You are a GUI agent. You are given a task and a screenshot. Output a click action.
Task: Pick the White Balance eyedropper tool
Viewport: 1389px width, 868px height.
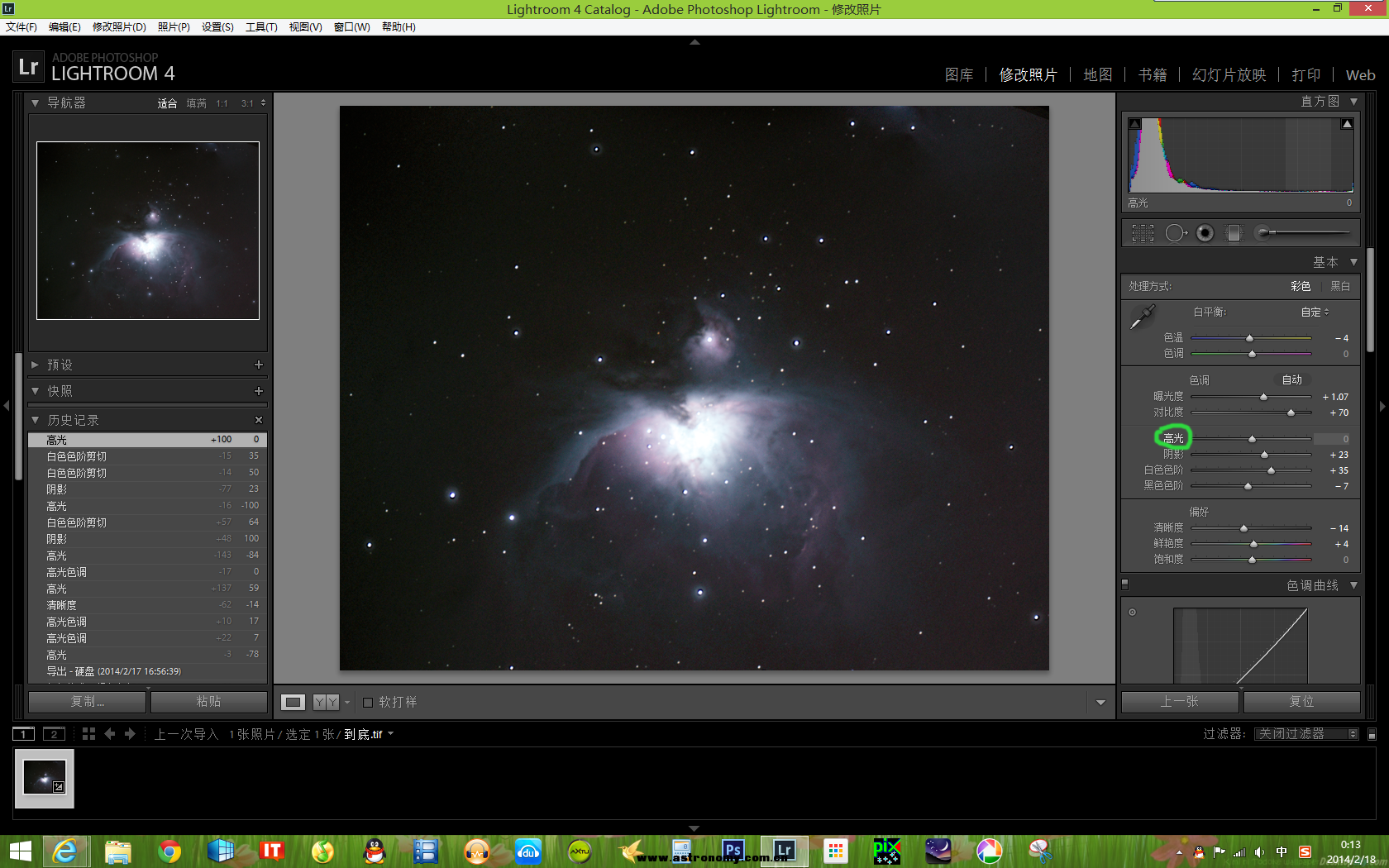coord(1143,317)
